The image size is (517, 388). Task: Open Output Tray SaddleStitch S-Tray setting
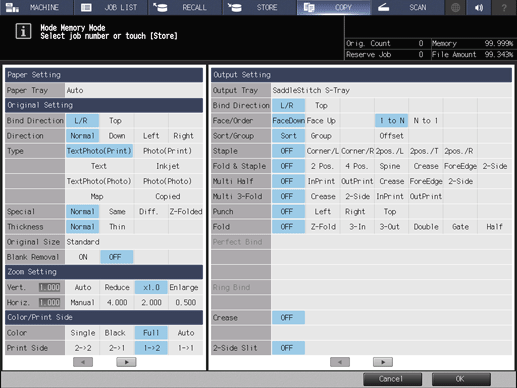click(392, 90)
